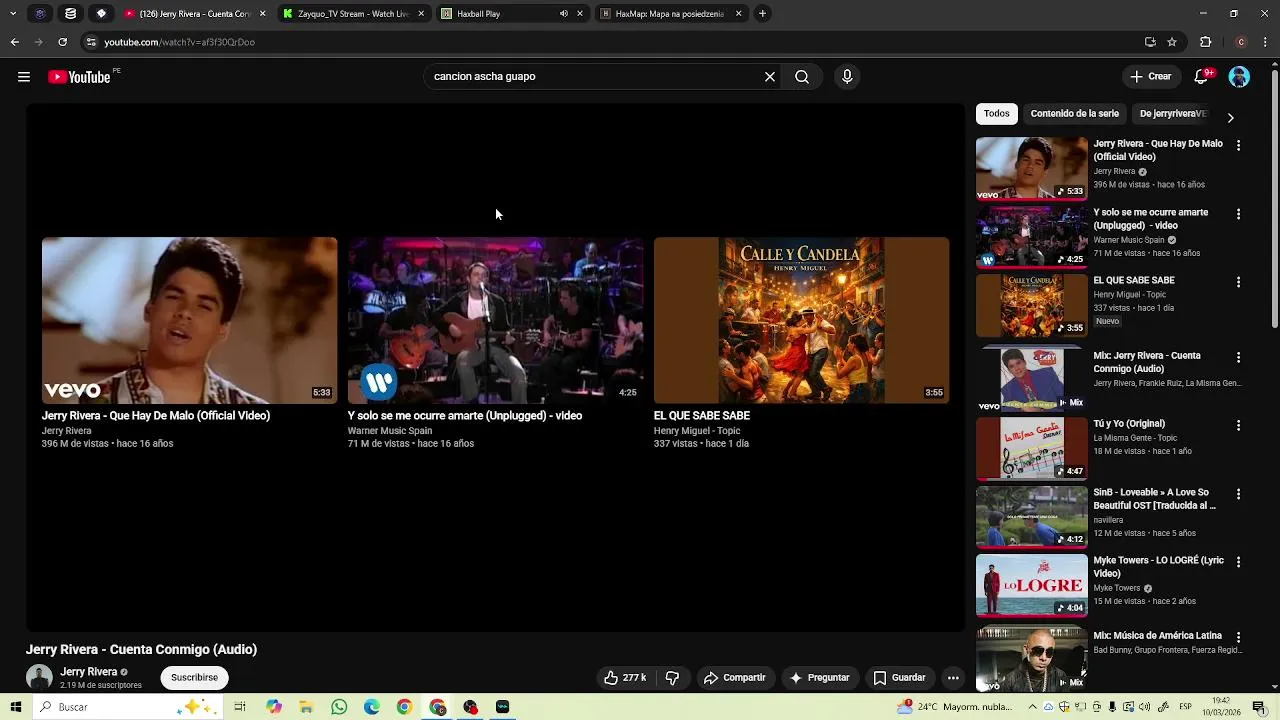Open options for Myke Towers LO LOGRÉ
Viewport: 1280px width, 720px height.
point(1238,562)
